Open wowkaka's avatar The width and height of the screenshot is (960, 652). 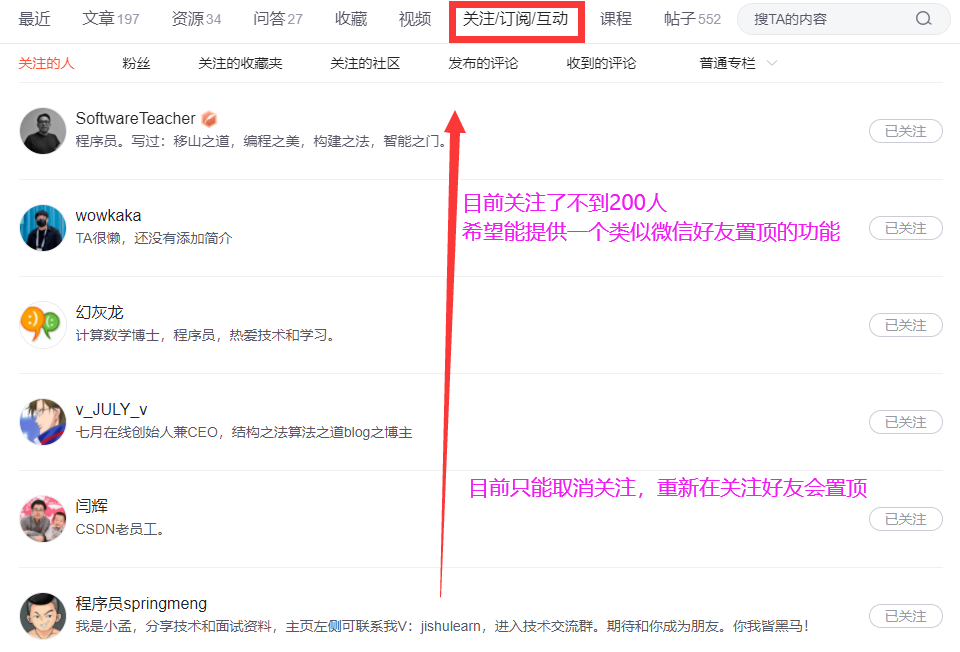tap(43, 228)
